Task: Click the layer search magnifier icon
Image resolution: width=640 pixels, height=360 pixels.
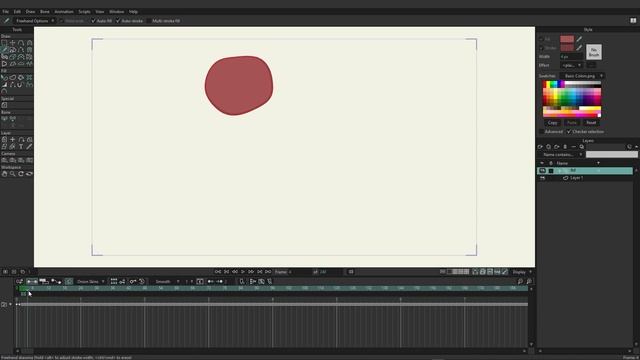Action: pos(582,147)
